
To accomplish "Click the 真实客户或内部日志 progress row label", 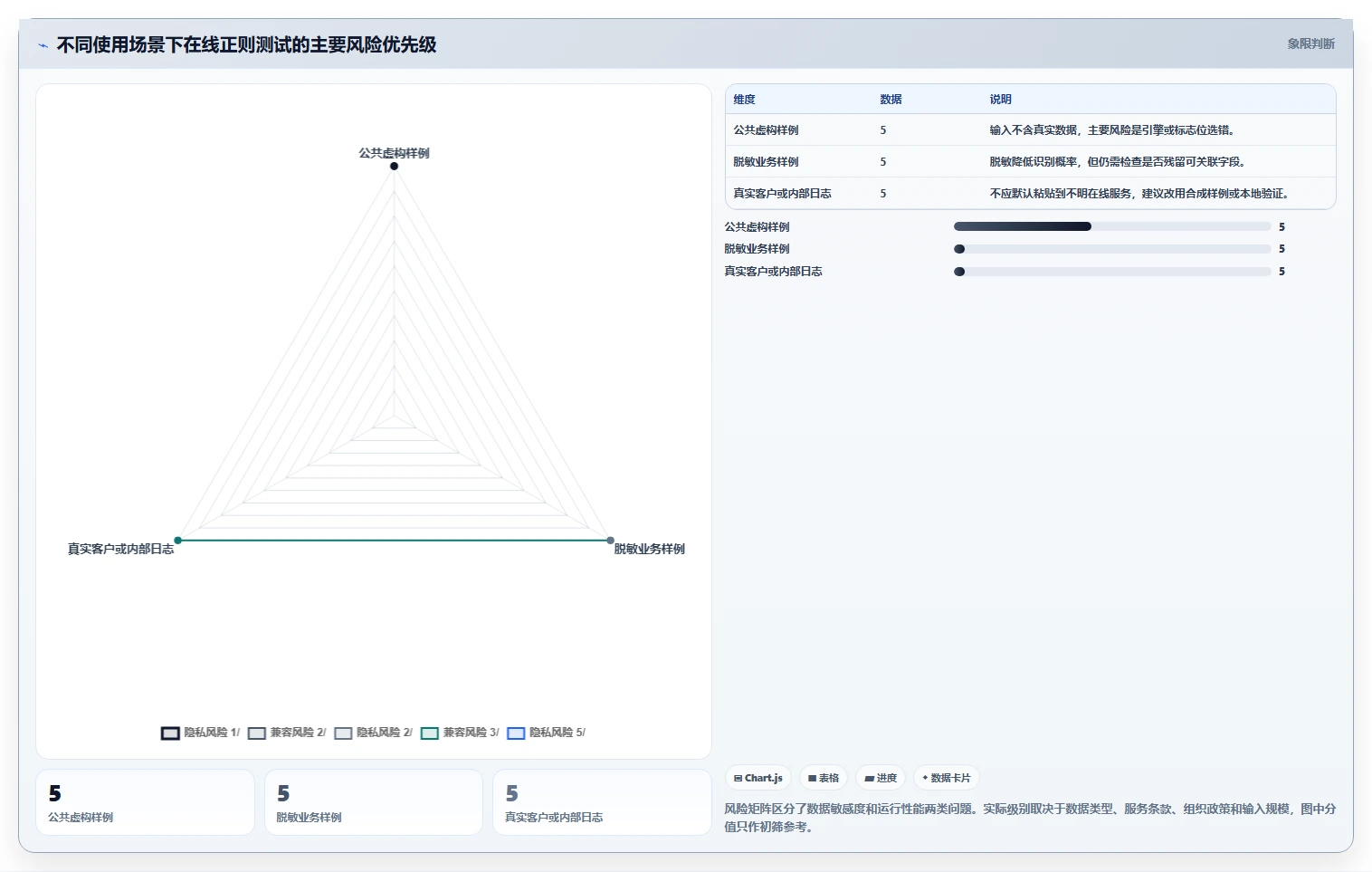I will [x=773, y=272].
